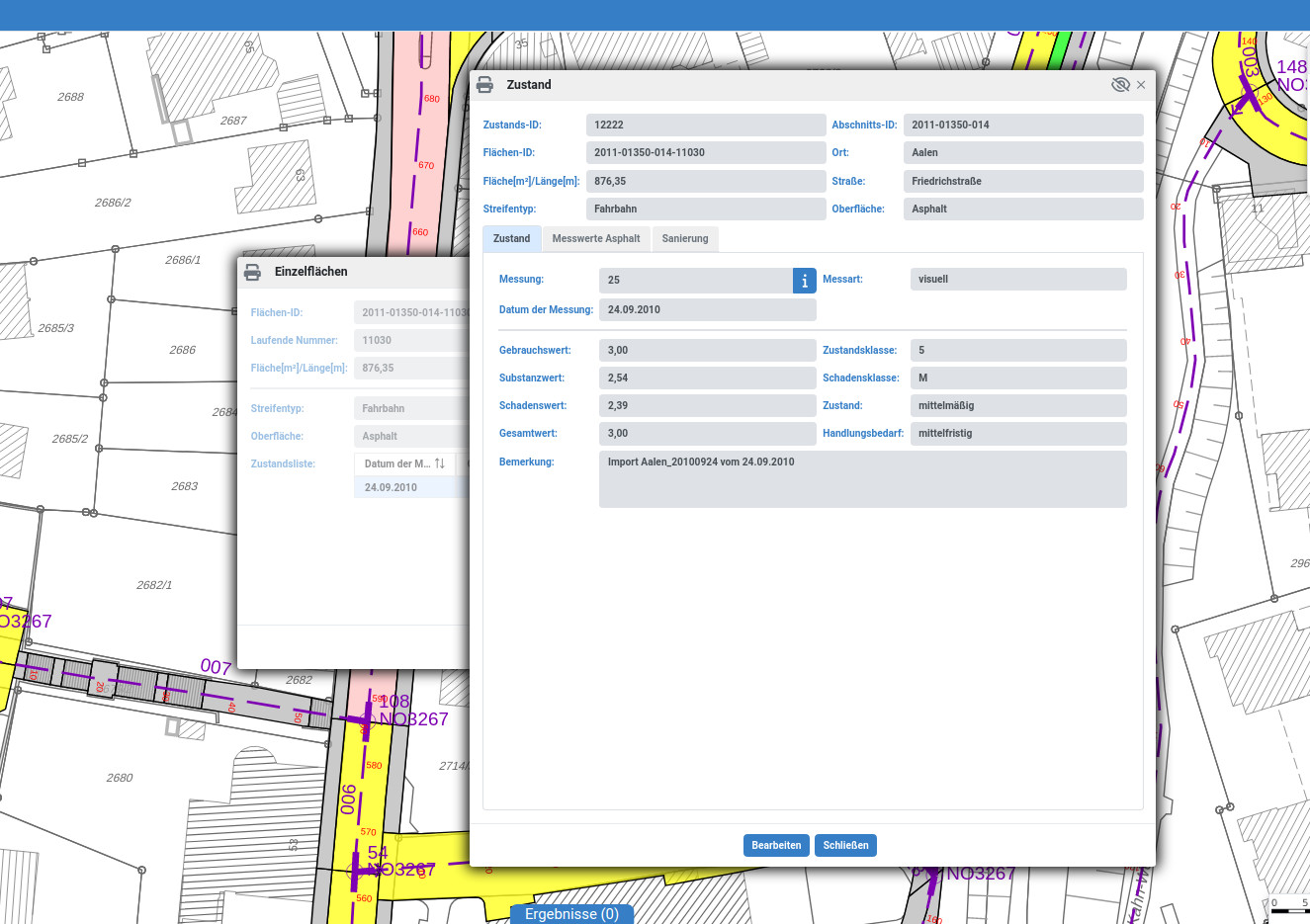Viewport: 1310px width, 924px height.
Task: Click into the Bemerkung text area
Action: click(x=862, y=479)
